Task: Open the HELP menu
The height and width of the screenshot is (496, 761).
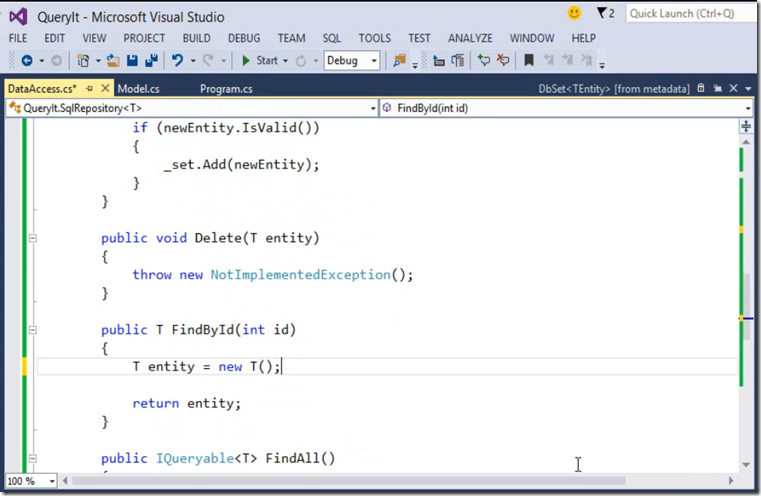Action: click(x=583, y=38)
